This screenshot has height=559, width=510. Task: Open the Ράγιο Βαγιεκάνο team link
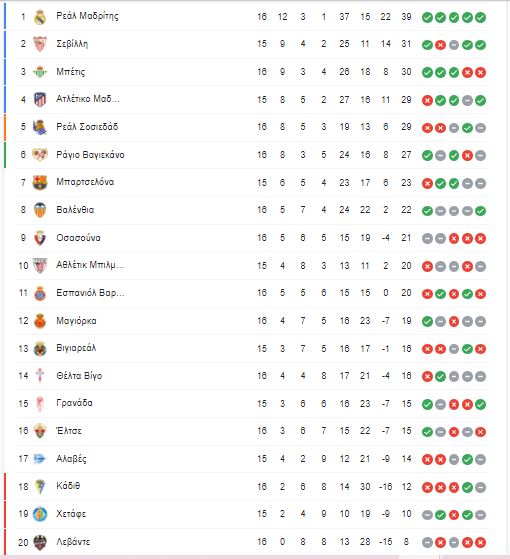coord(90,155)
